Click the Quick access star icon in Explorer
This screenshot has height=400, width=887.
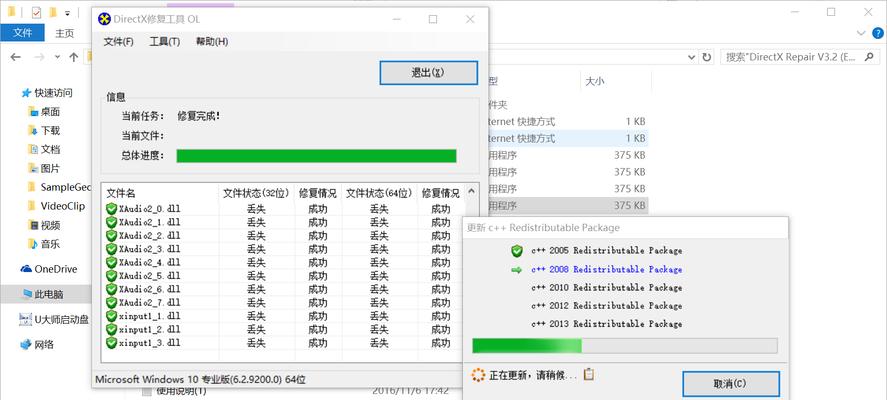(26, 93)
